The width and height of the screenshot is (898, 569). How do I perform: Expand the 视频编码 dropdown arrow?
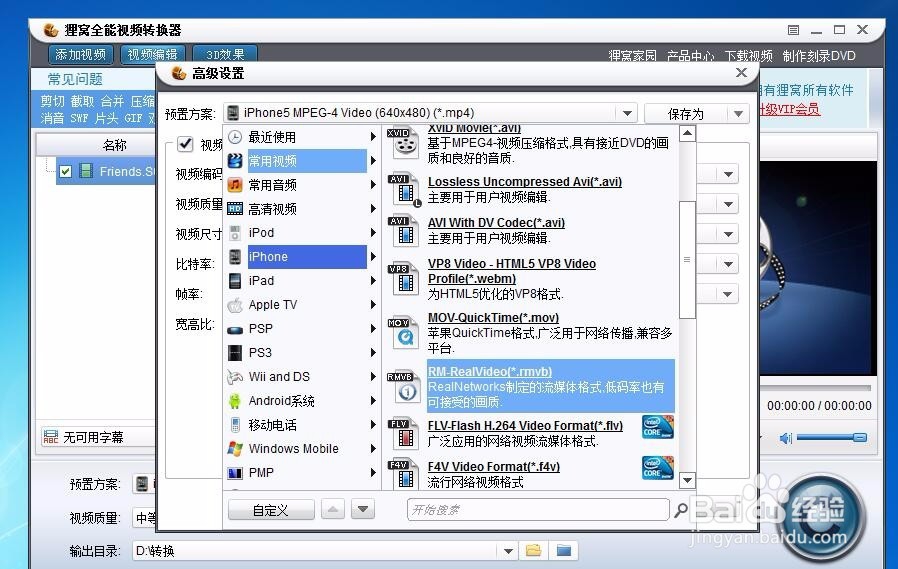728,174
